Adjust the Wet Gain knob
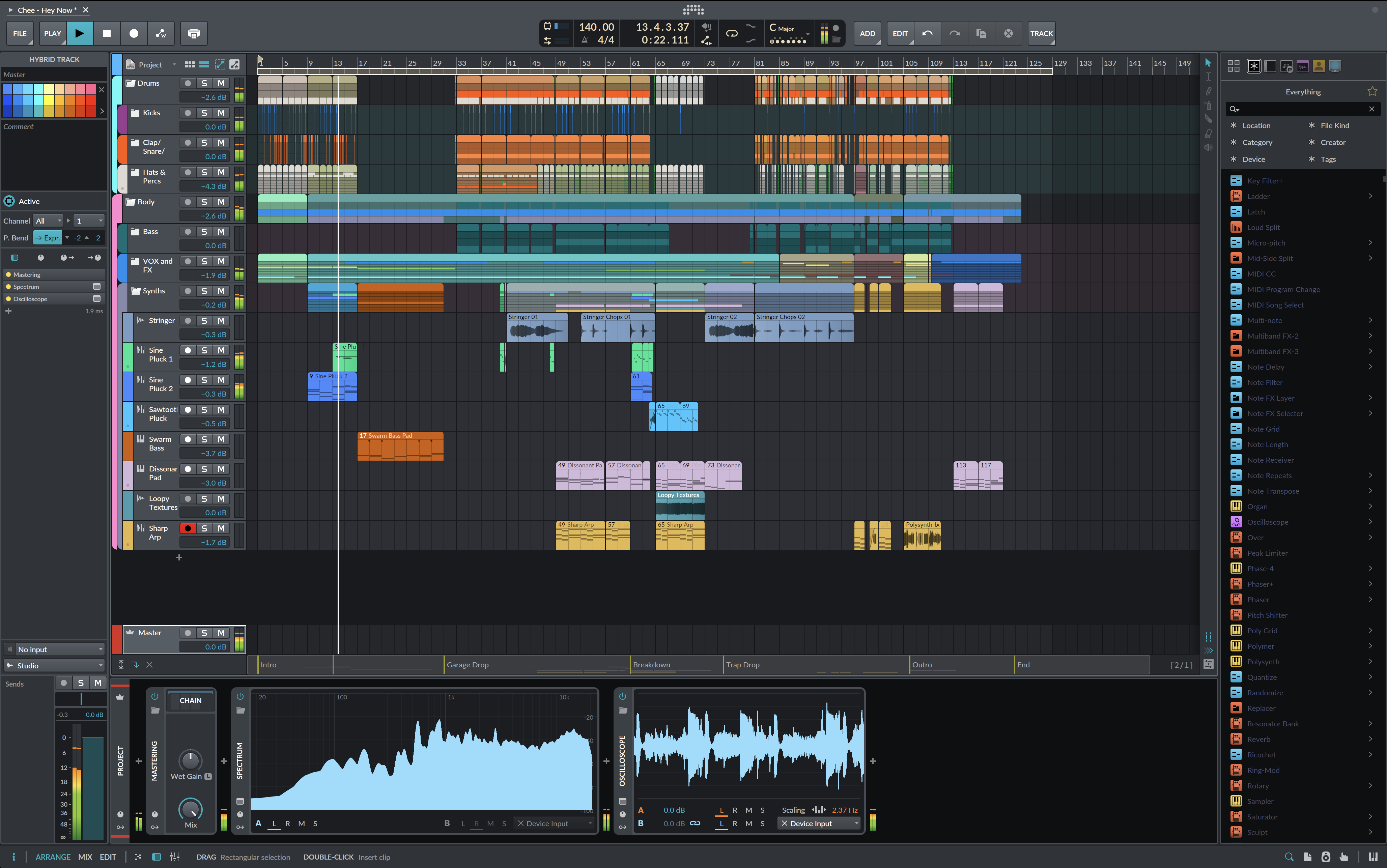Viewport: 1387px width, 868px height. [190, 760]
